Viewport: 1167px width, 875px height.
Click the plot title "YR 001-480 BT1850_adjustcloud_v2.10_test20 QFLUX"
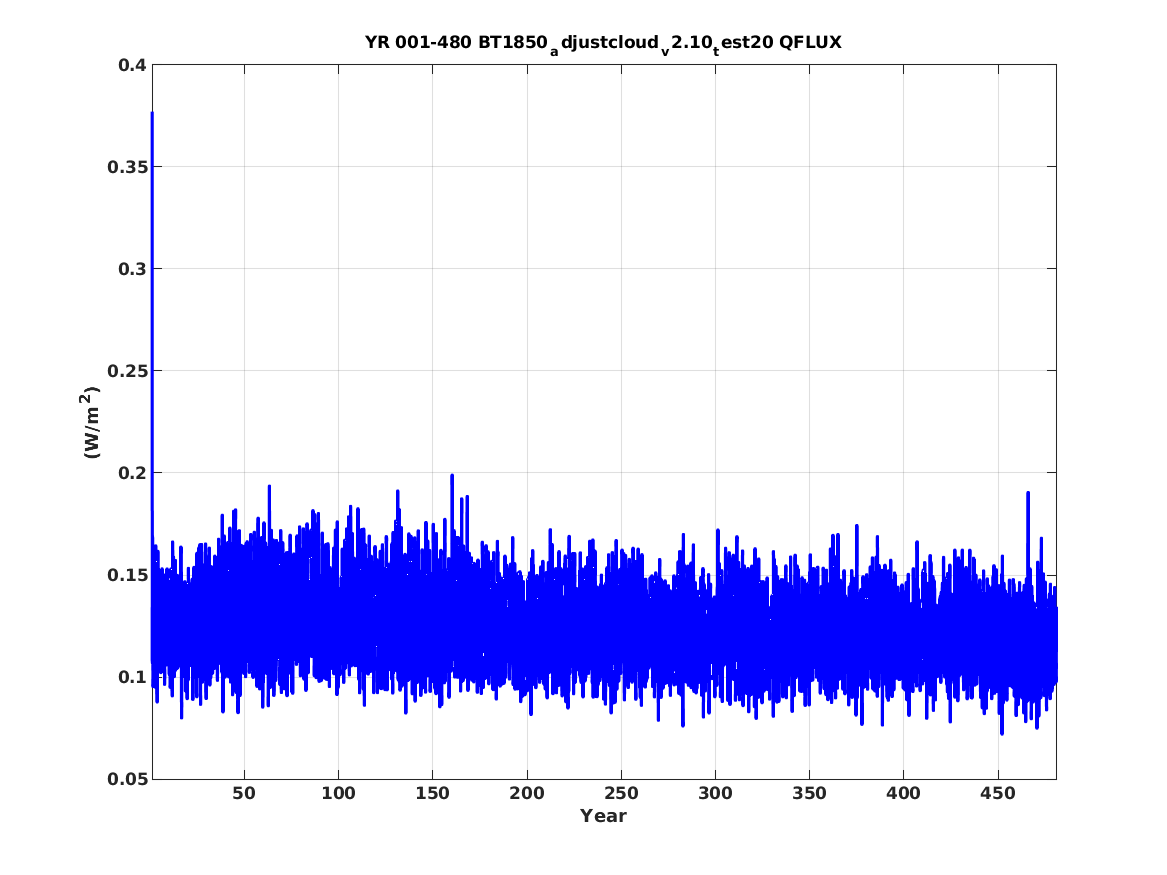pos(604,44)
